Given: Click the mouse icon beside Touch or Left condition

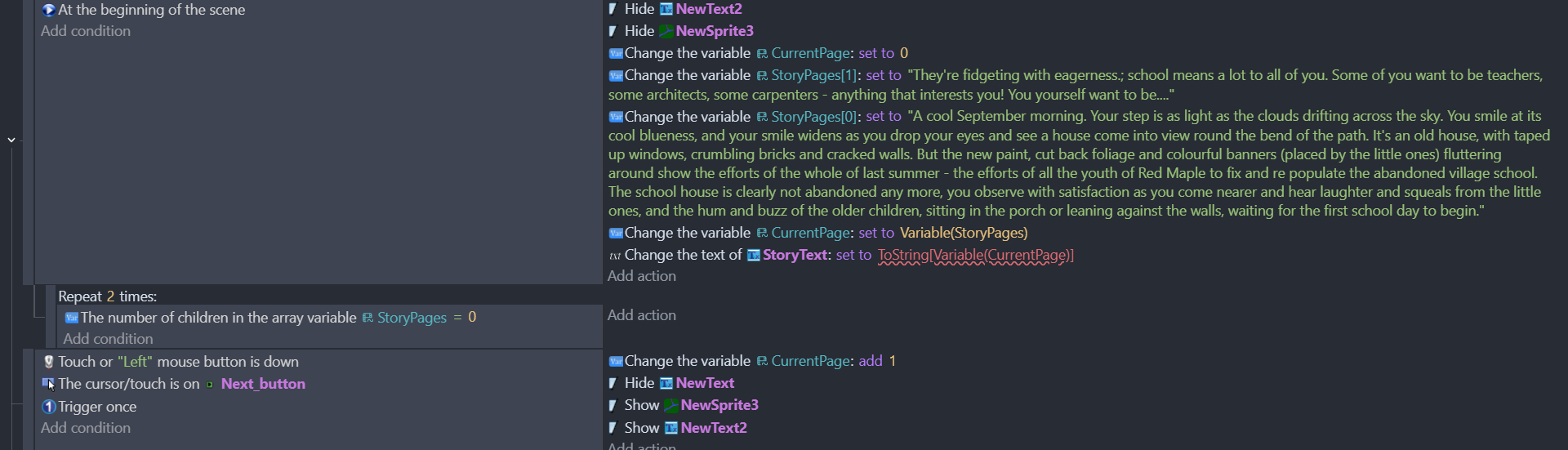Looking at the screenshot, I should point(48,362).
